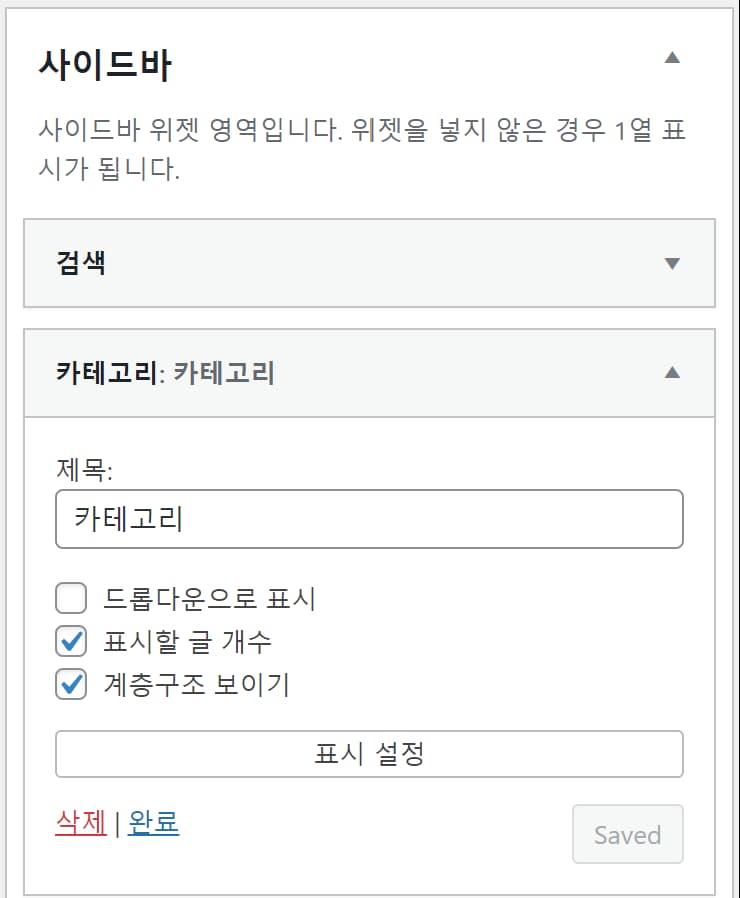Focus the 제목 text input field
This screenshot has width=740, height=898.
tap(369, 519)
